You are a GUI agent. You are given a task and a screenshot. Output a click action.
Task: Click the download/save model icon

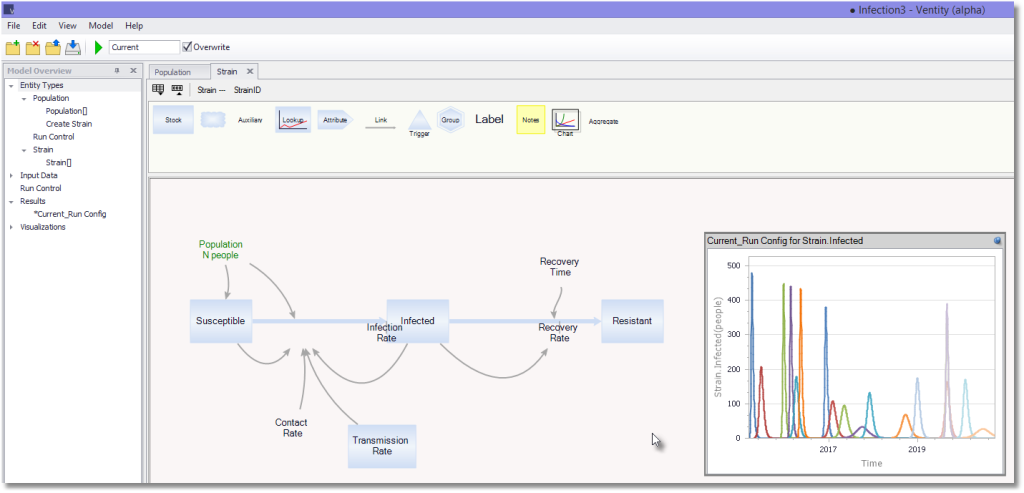pyautogui.click(x=73, y=47)
